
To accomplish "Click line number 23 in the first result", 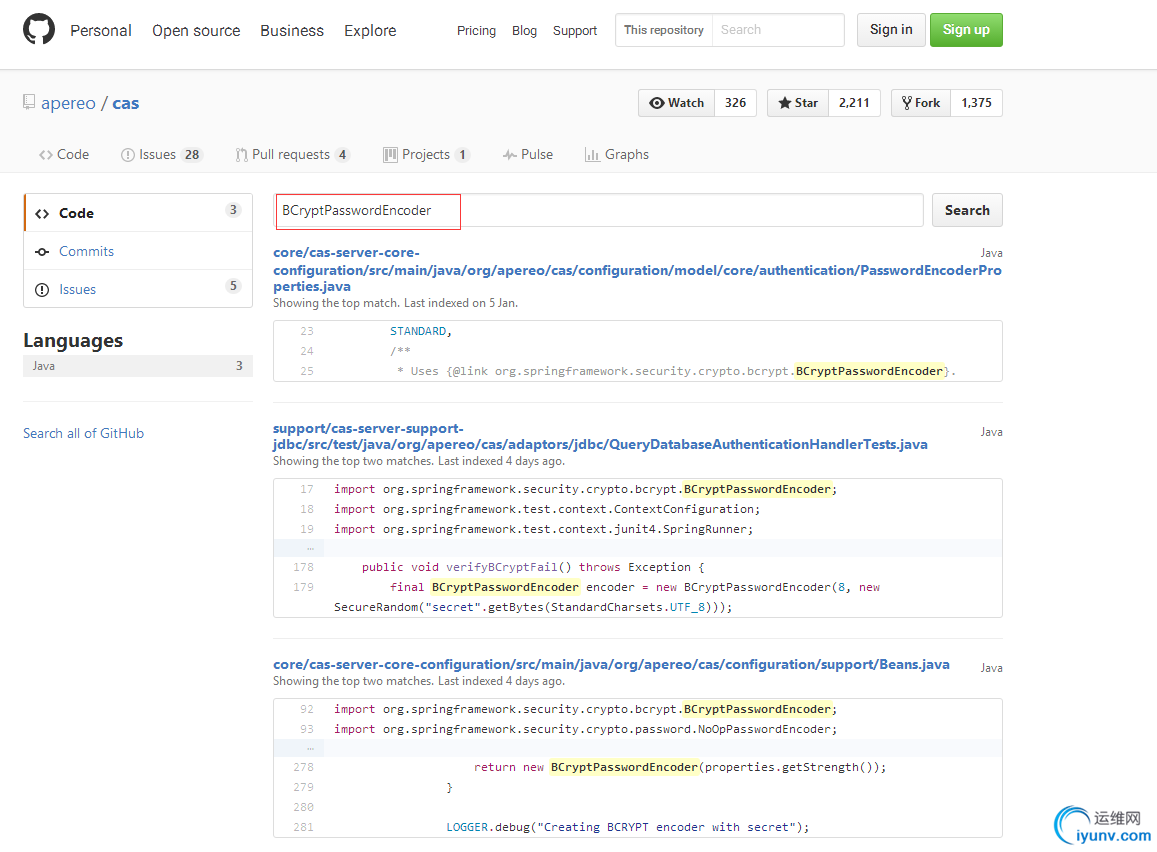I will [307, 331].
